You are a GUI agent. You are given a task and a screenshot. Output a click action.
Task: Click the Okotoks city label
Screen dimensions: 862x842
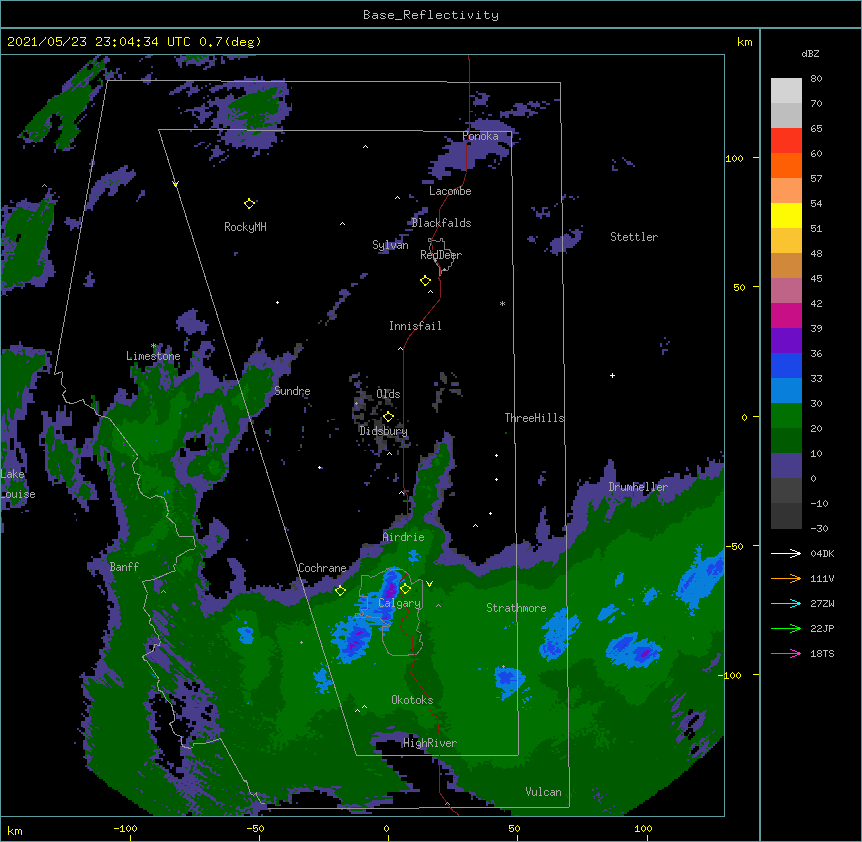coord(412,700)
